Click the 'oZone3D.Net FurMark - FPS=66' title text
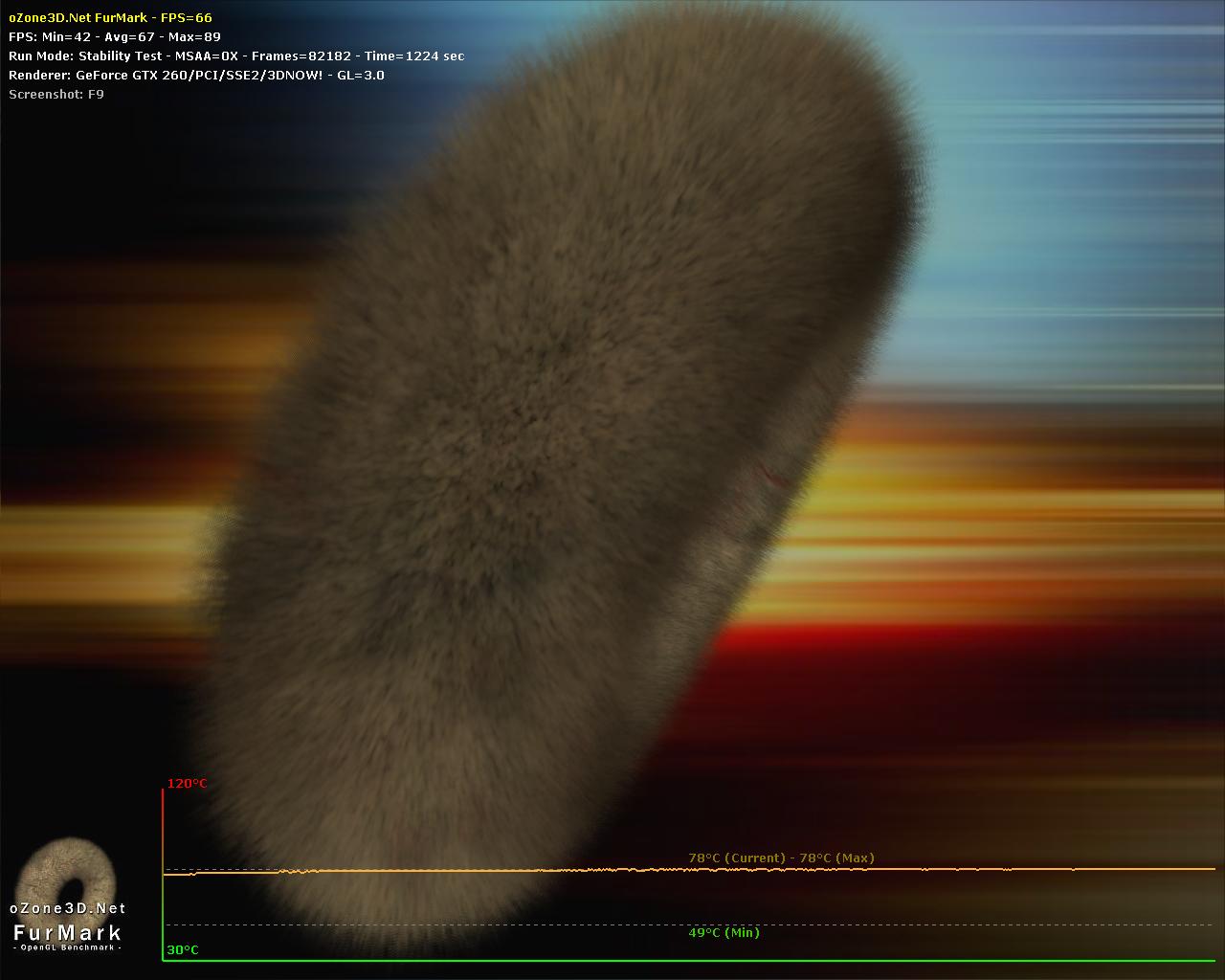Image resolution: width=1225 pixels, height=980 pixels. (110, 18)
